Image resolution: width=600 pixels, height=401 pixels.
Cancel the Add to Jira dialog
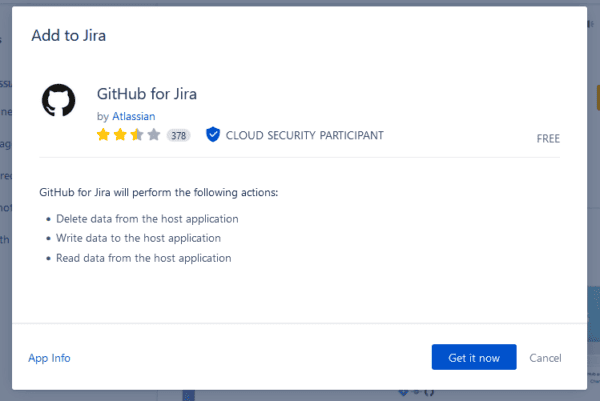pos(545,358)
